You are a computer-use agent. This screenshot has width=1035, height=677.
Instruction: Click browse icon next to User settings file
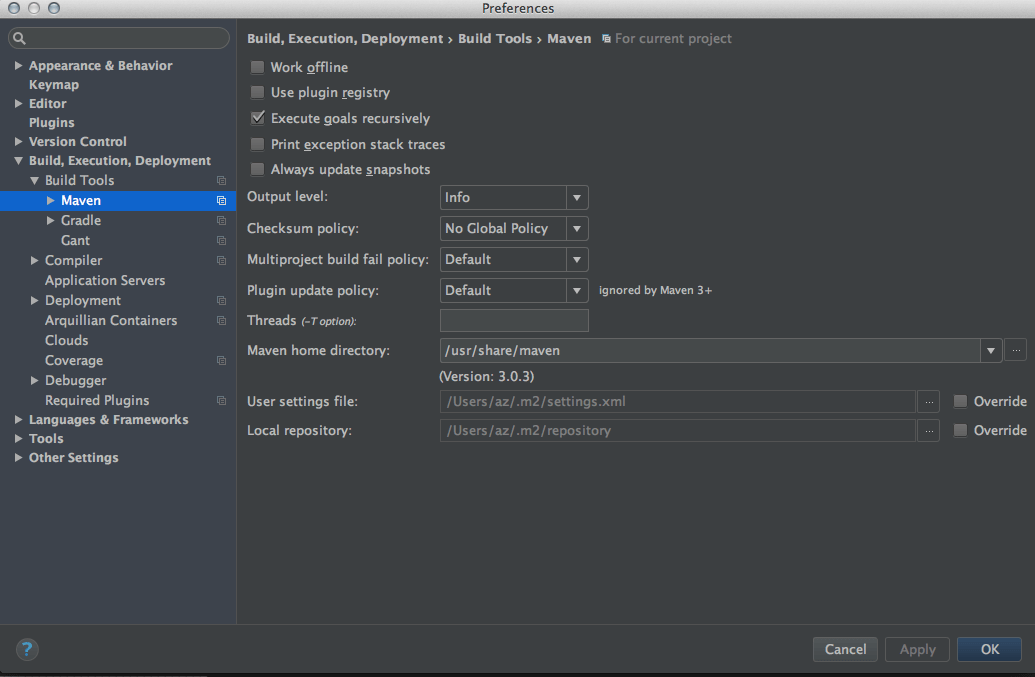928,401
